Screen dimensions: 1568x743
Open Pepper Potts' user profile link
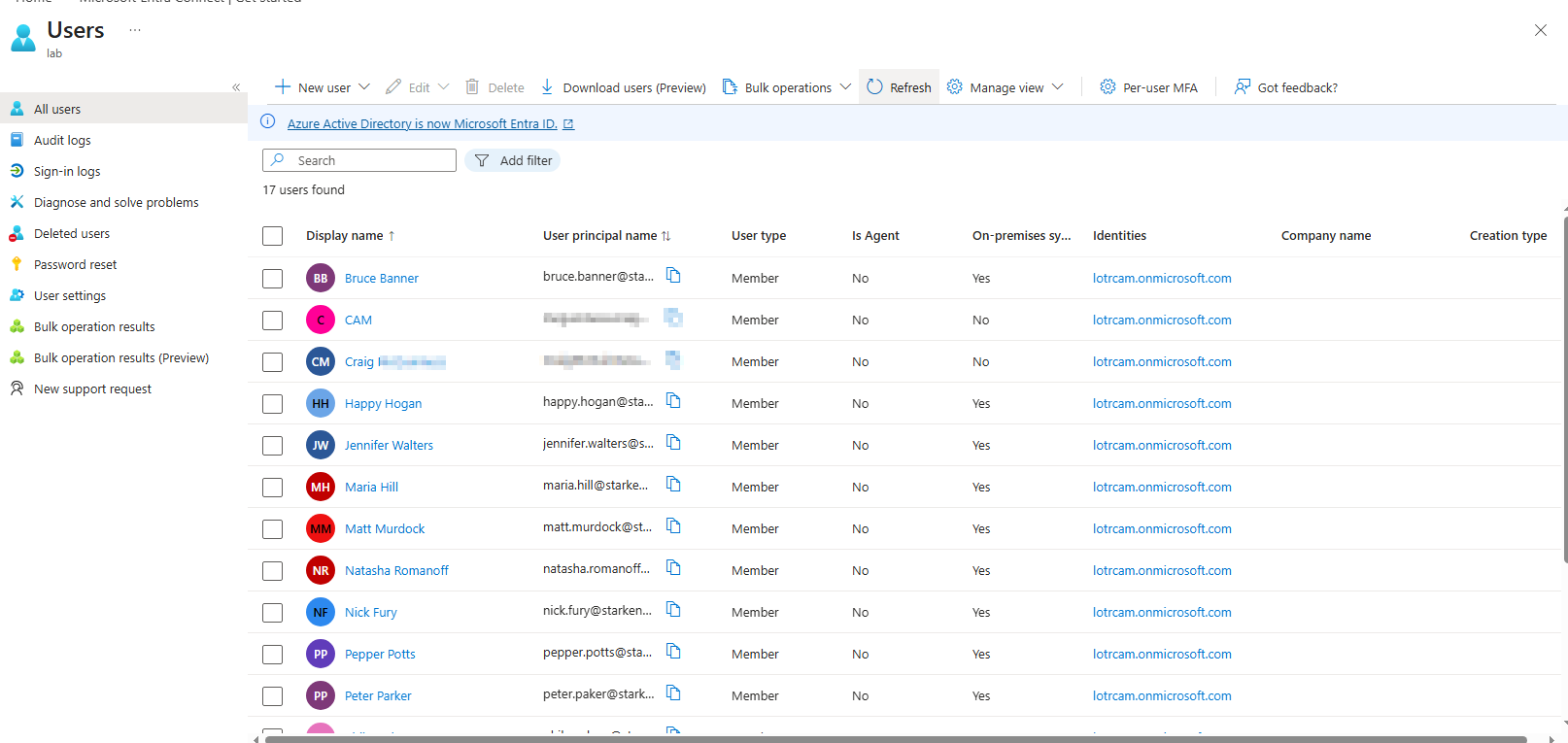tap(380, 654)
